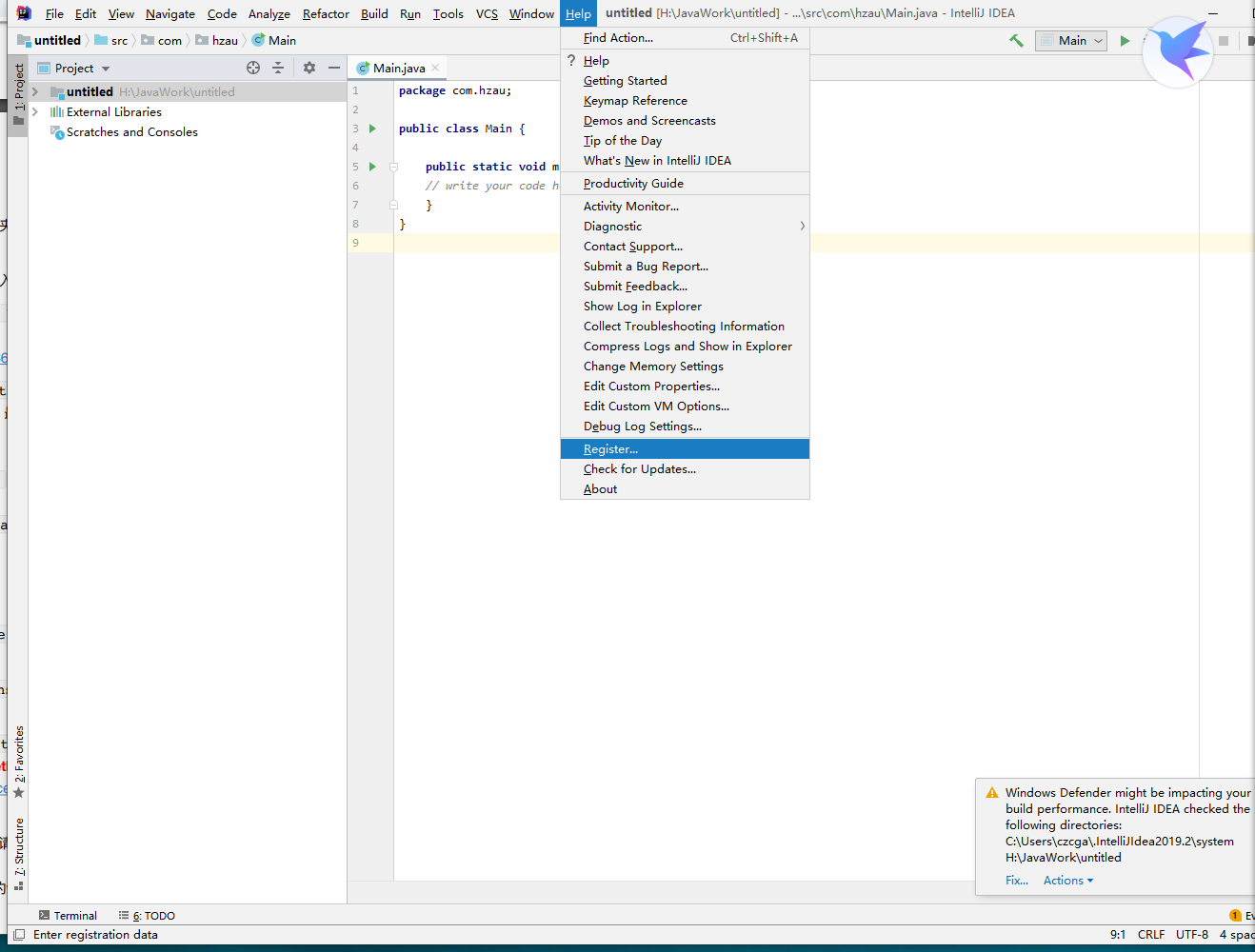Image resolution: width=1255 pixels, height=952 pixels.
Task: Open Productivity Guide from the Help menu
Action: coord(685,184)
